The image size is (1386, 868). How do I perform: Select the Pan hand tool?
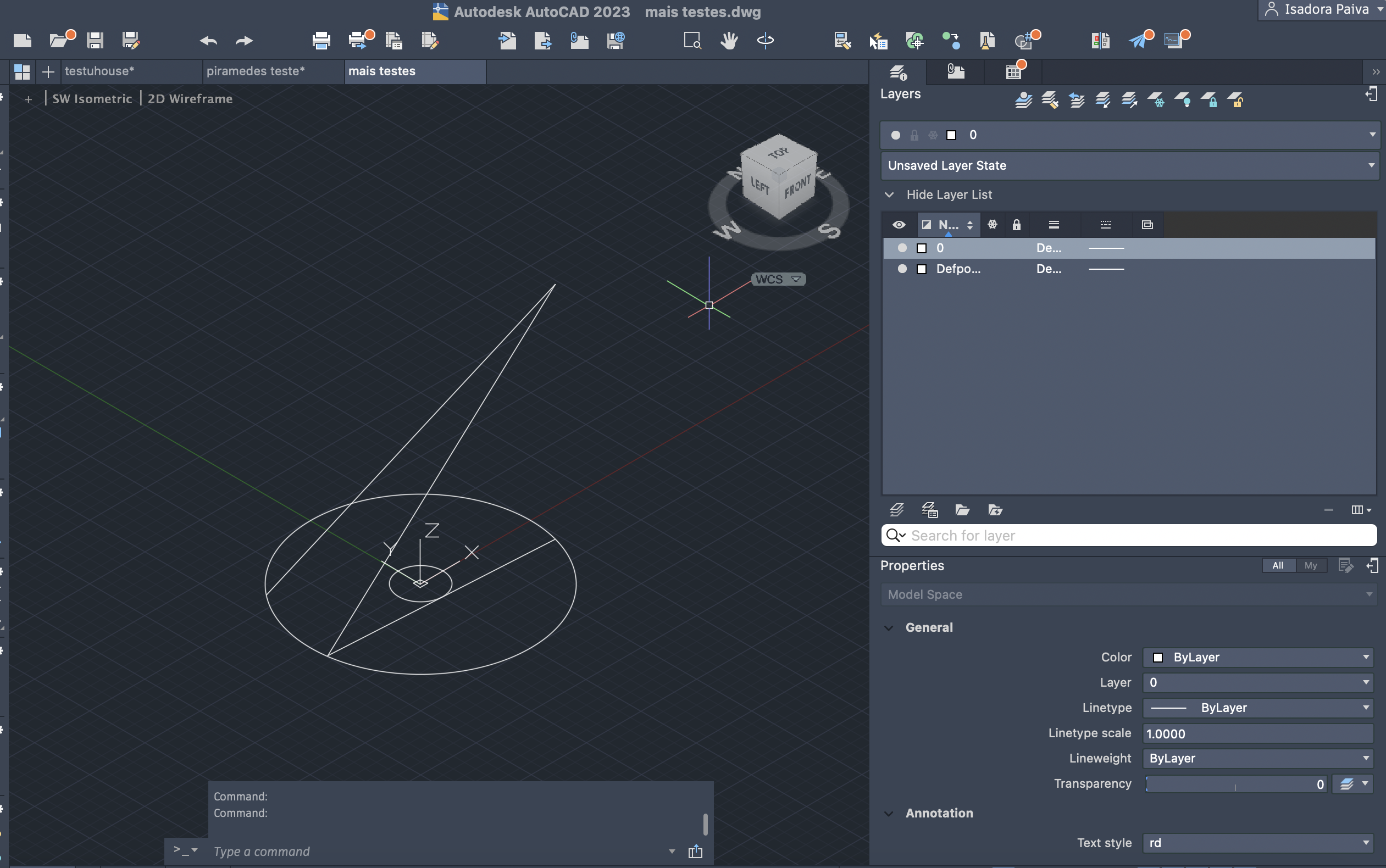pos(729,41)
